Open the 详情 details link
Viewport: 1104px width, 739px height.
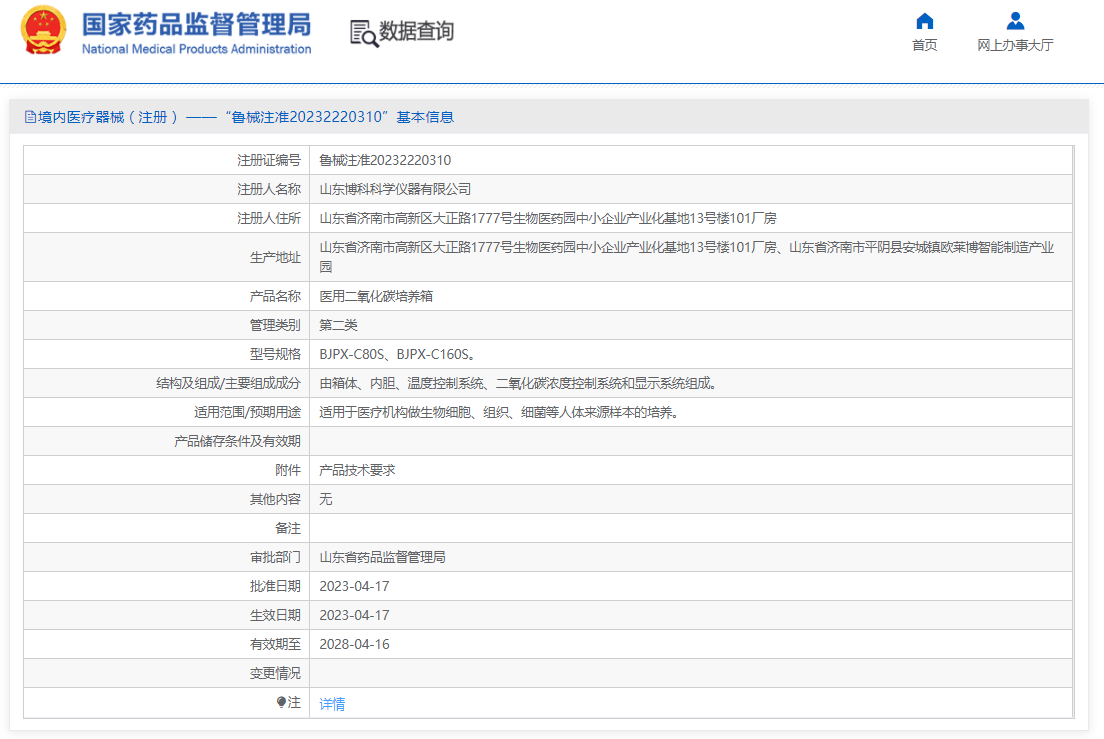coord(332,704)
